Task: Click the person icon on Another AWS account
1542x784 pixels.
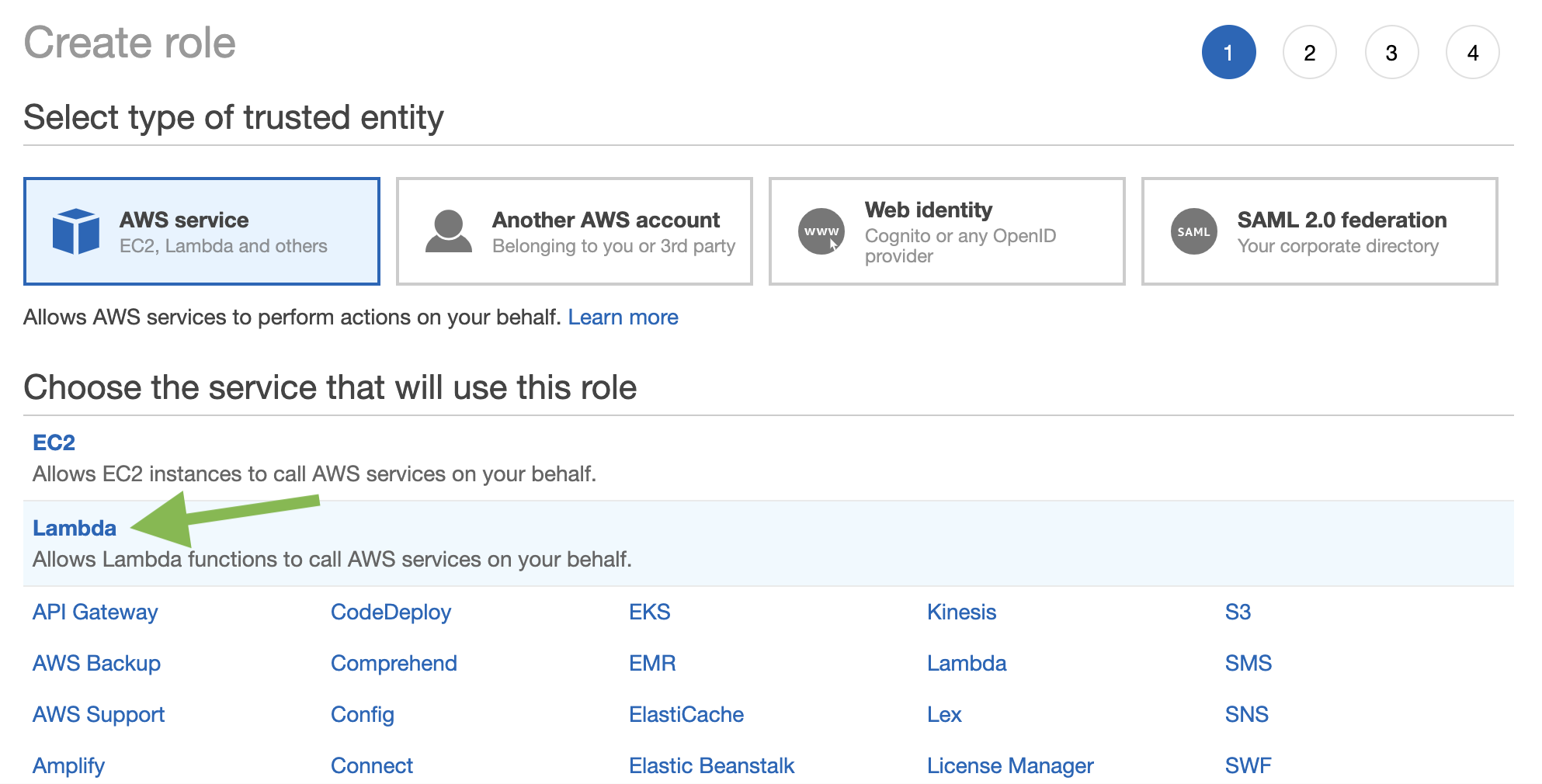Action: point(449,231)
